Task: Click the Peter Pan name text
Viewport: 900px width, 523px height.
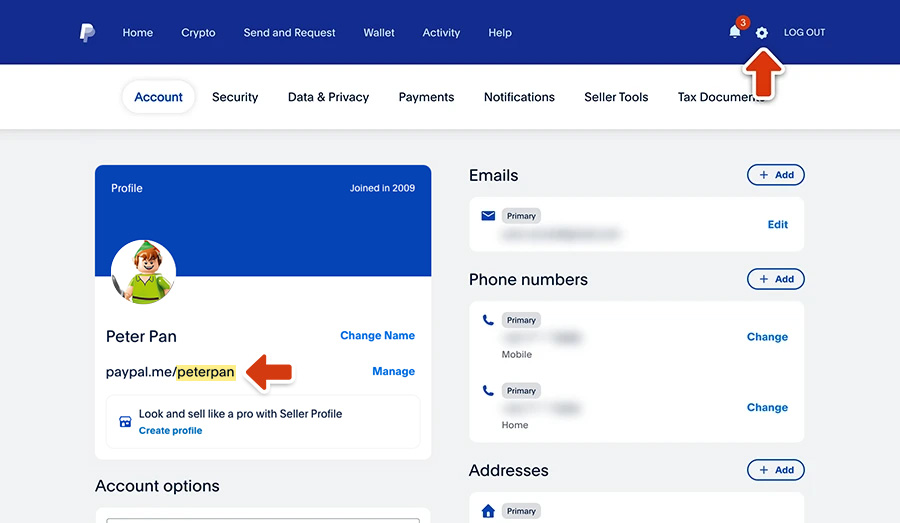Action: point(141,336)
